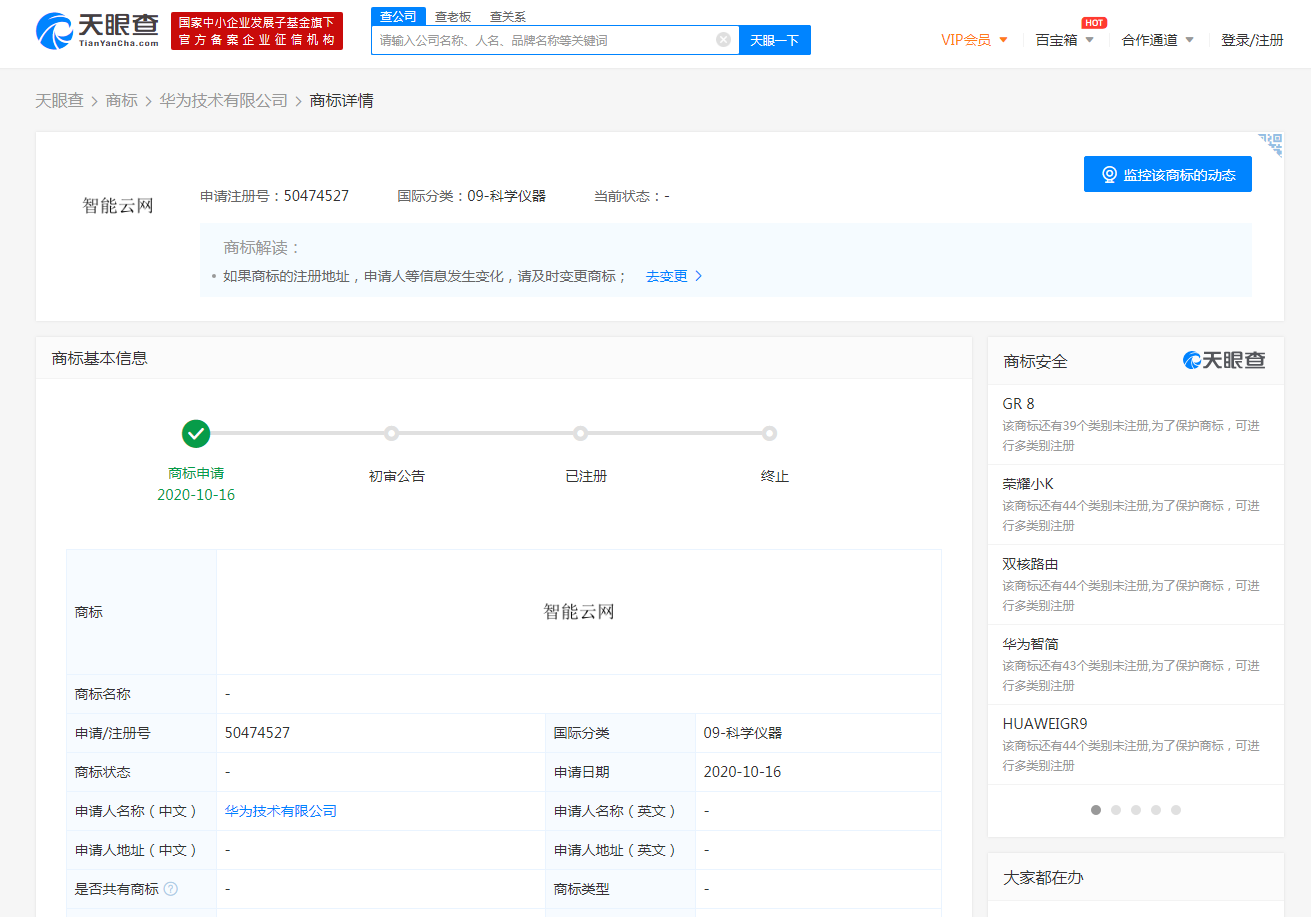Click the TianYanCha logo
The height and width of the screenshot is (917, 1311).
point(98,31)
